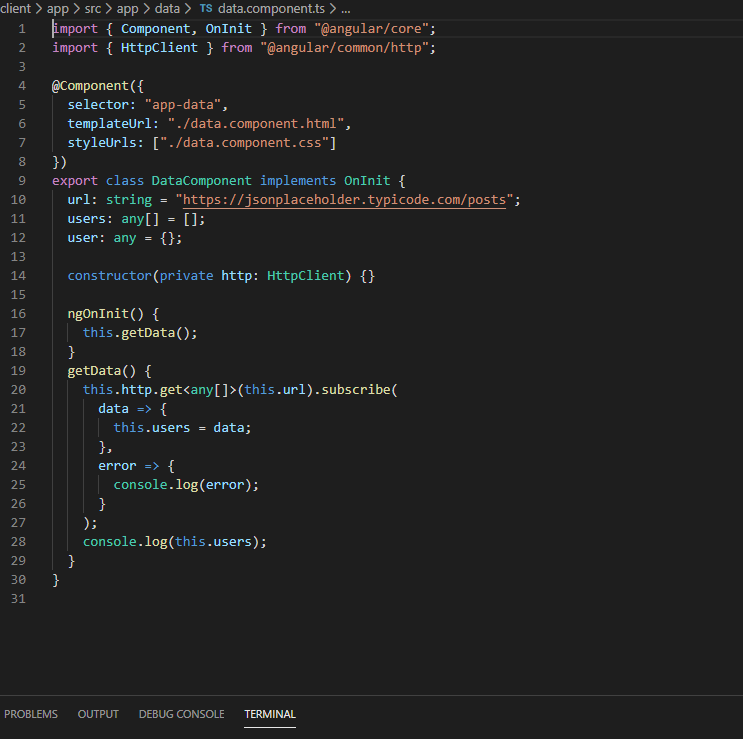The width and height of the screenshot is (743, 739).
Task: Click the "@angular/common/http" import path
Action: [347, 48]
